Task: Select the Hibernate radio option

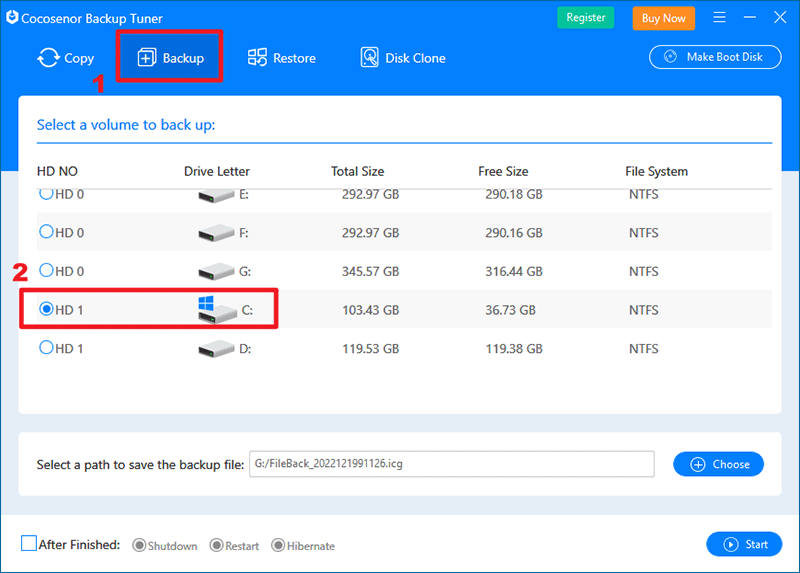Action: [x=278, y=545]
